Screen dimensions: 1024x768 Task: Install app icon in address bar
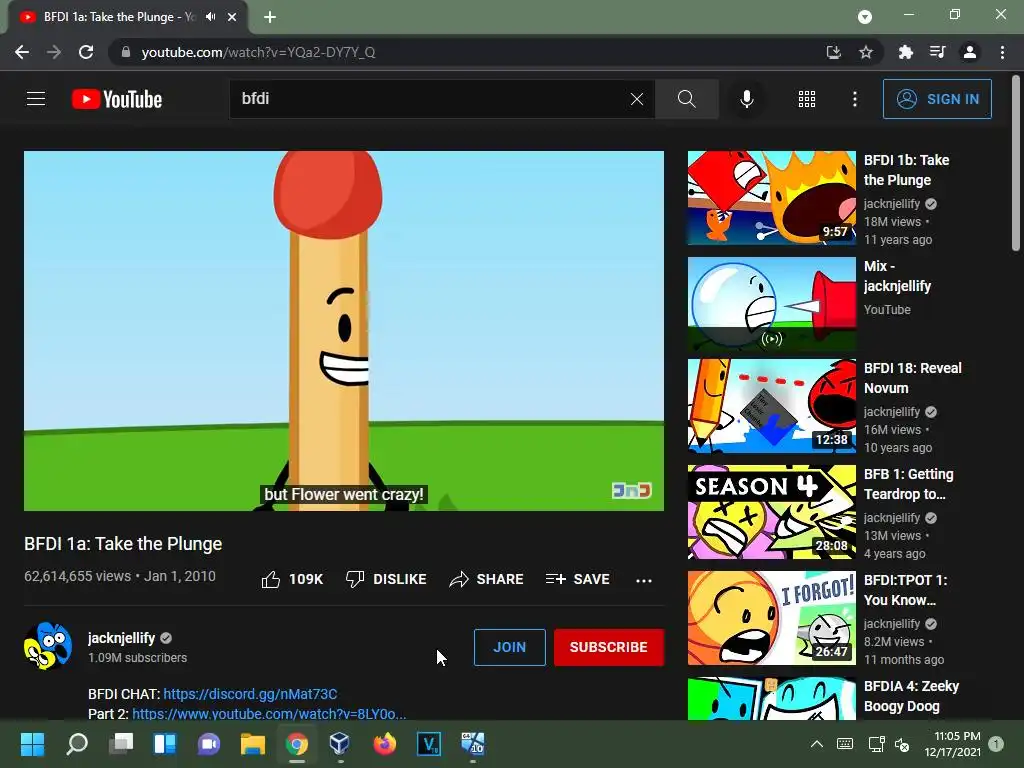click(834, 52)
